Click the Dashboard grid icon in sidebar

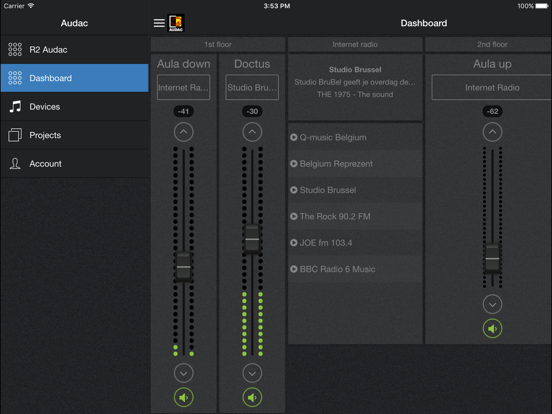[15, 78]
